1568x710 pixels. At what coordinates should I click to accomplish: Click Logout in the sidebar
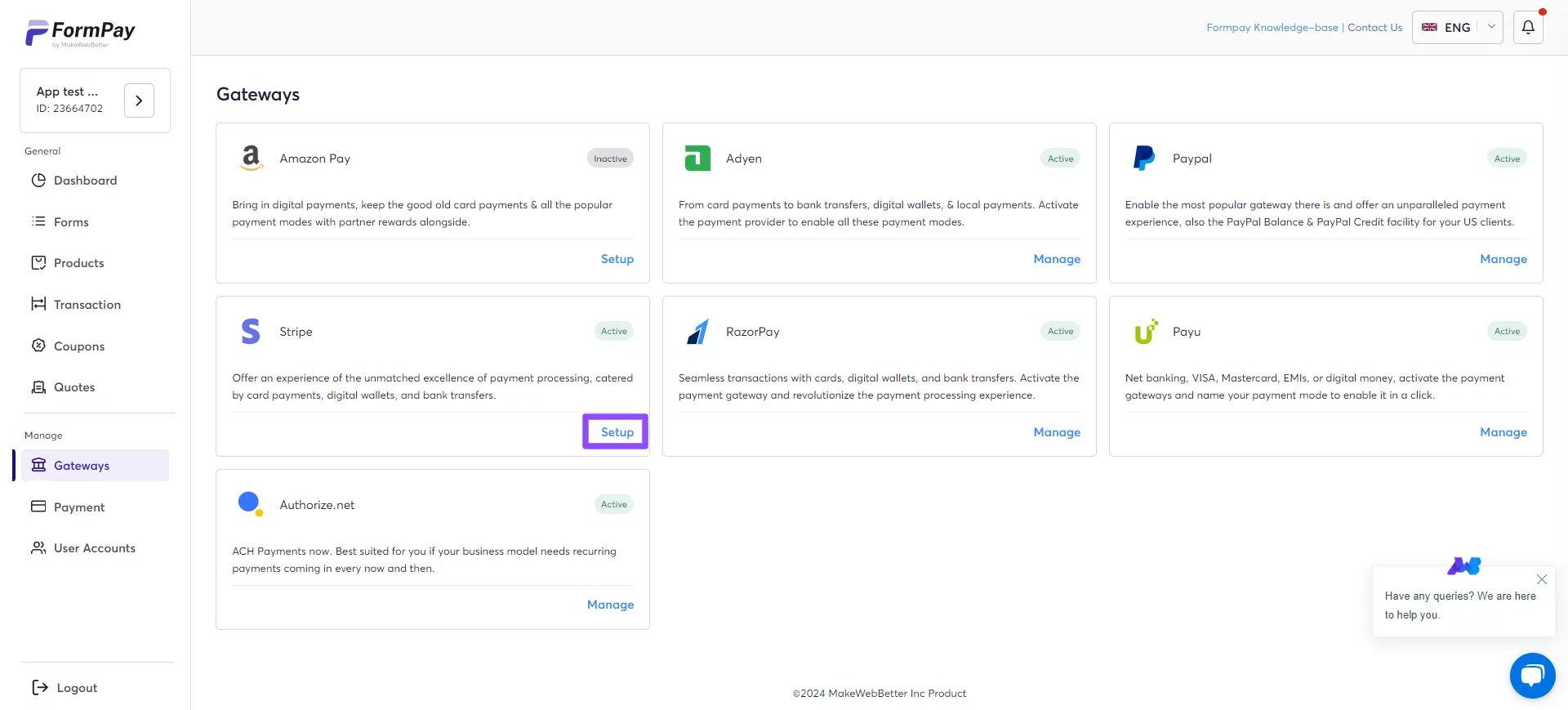click(76, 688)
